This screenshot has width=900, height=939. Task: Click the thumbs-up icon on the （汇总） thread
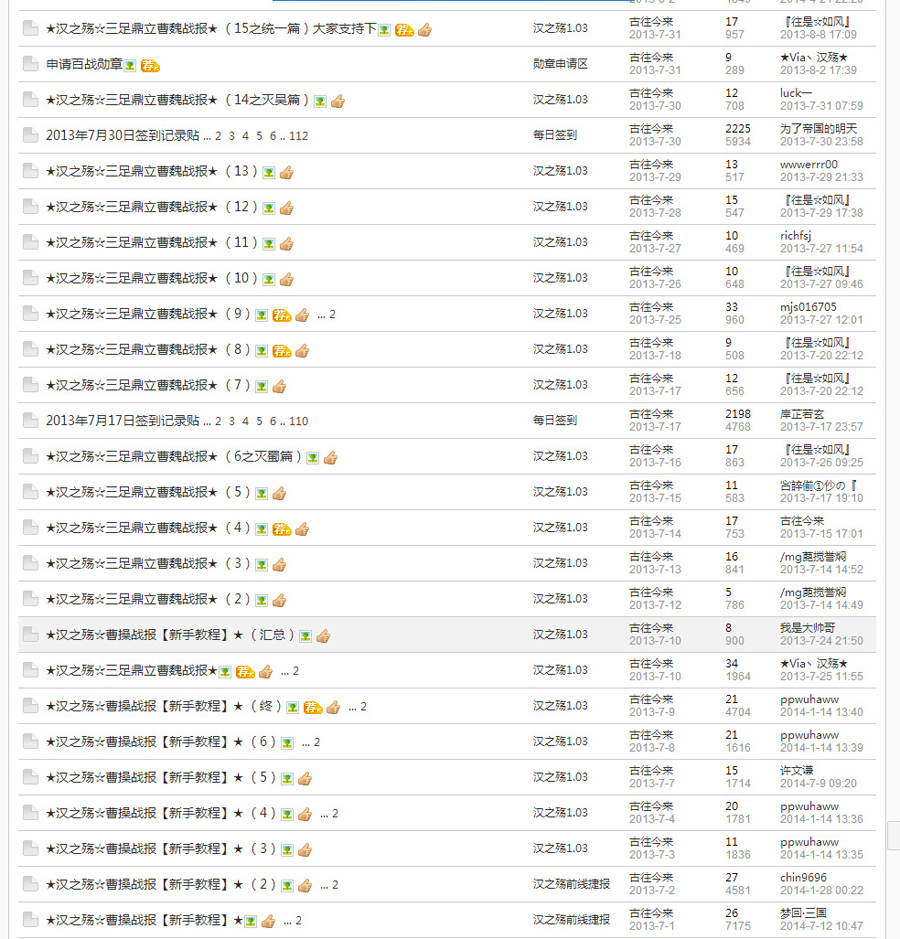click(322, 635)
